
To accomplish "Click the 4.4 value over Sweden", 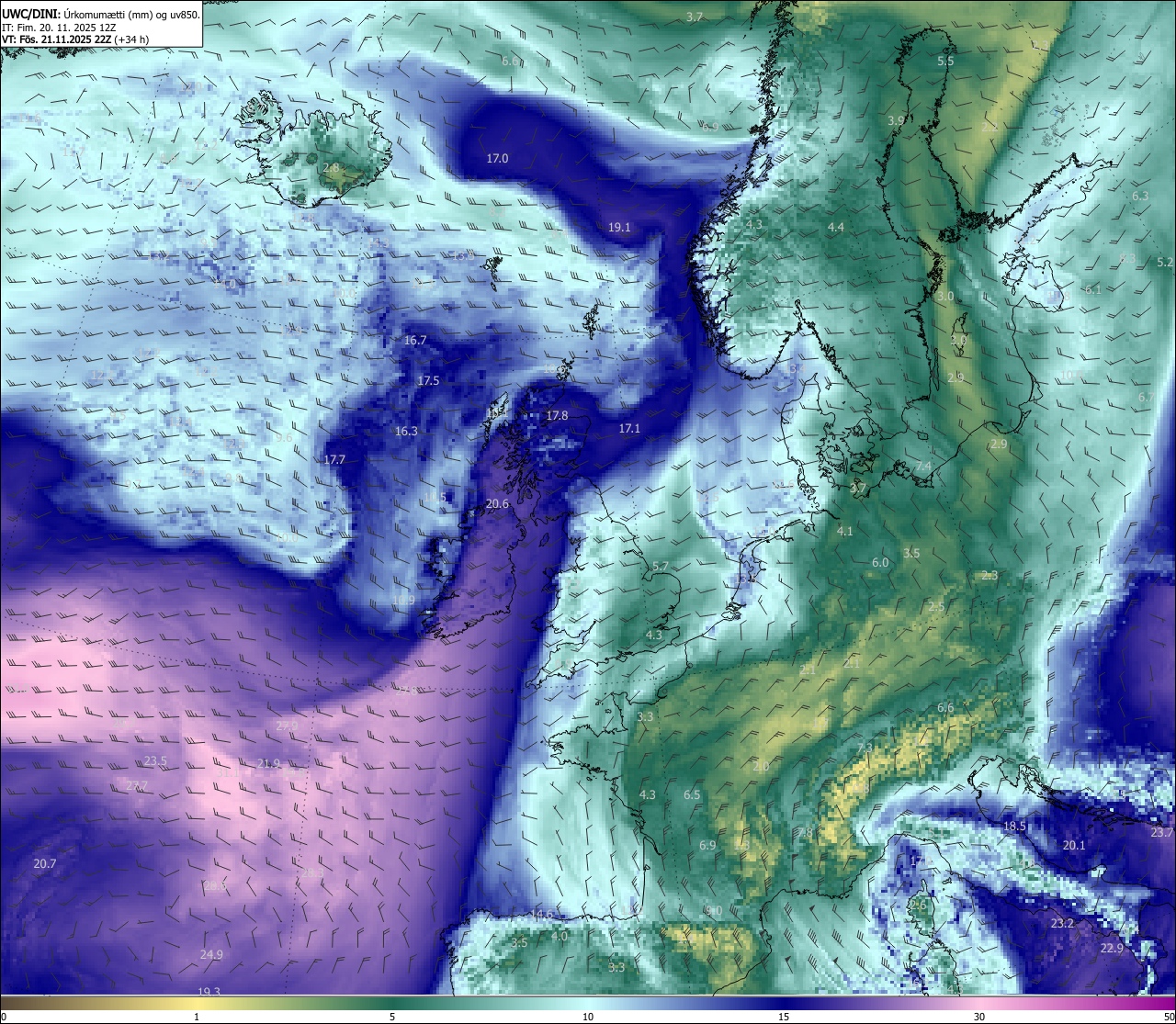I will tap(835, 228).
